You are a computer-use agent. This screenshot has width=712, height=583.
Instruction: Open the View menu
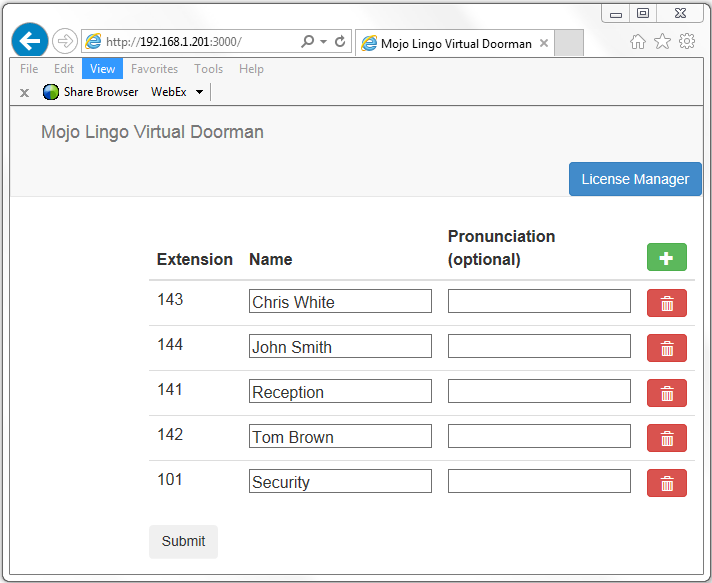coord(102,69)
